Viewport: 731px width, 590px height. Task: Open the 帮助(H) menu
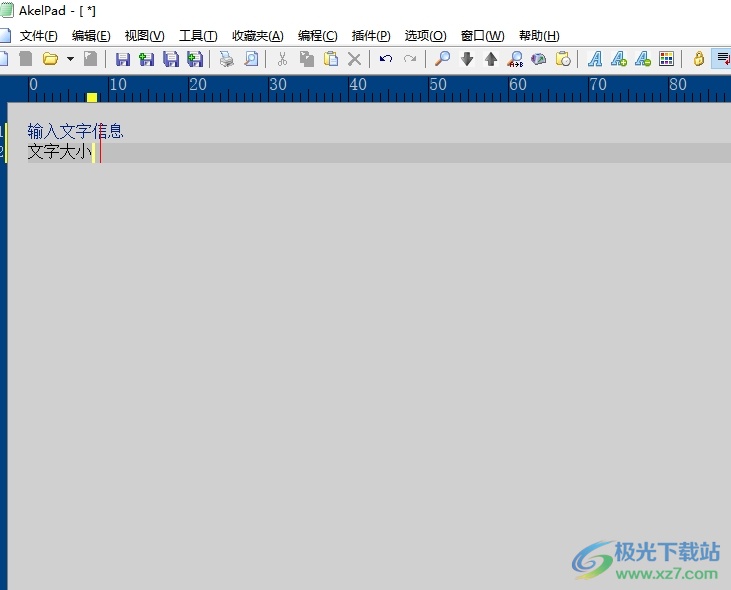(539, 35)
